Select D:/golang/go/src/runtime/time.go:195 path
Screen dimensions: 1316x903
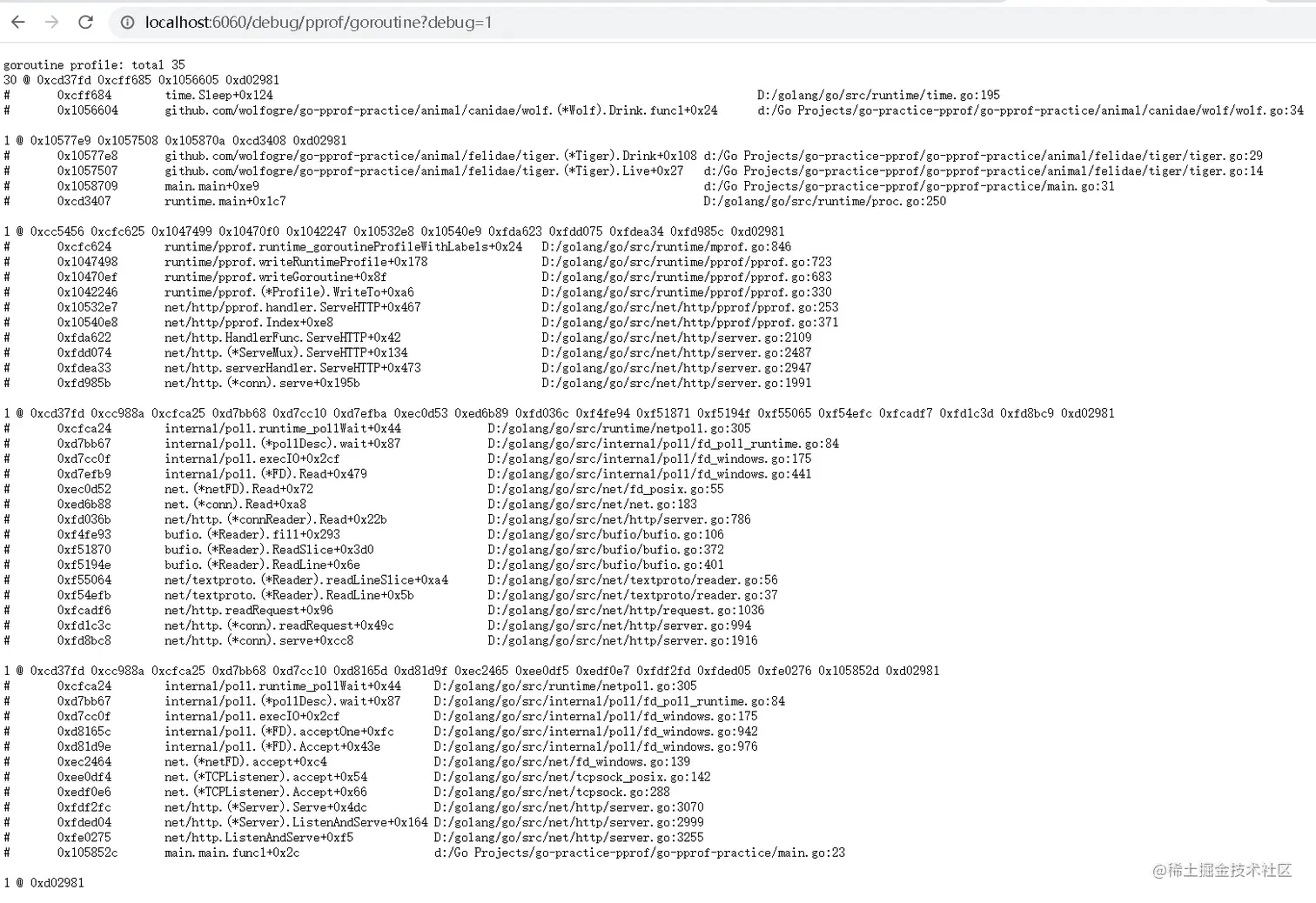point(878,96)
